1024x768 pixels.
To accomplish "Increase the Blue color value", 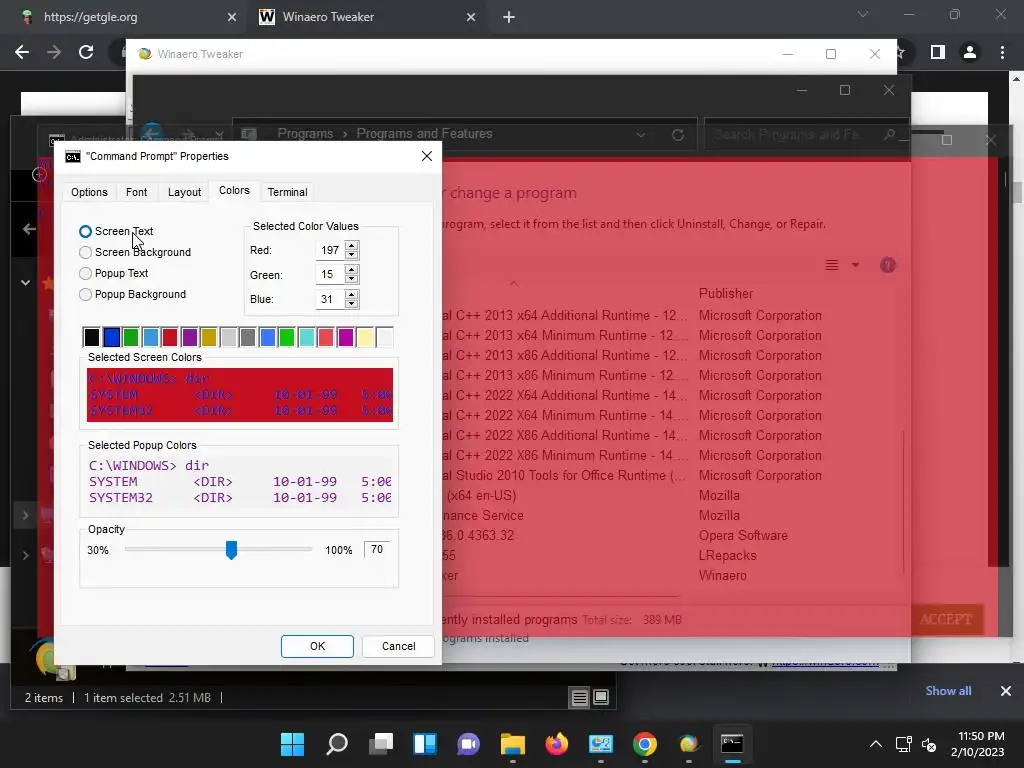I will [351, 295].
